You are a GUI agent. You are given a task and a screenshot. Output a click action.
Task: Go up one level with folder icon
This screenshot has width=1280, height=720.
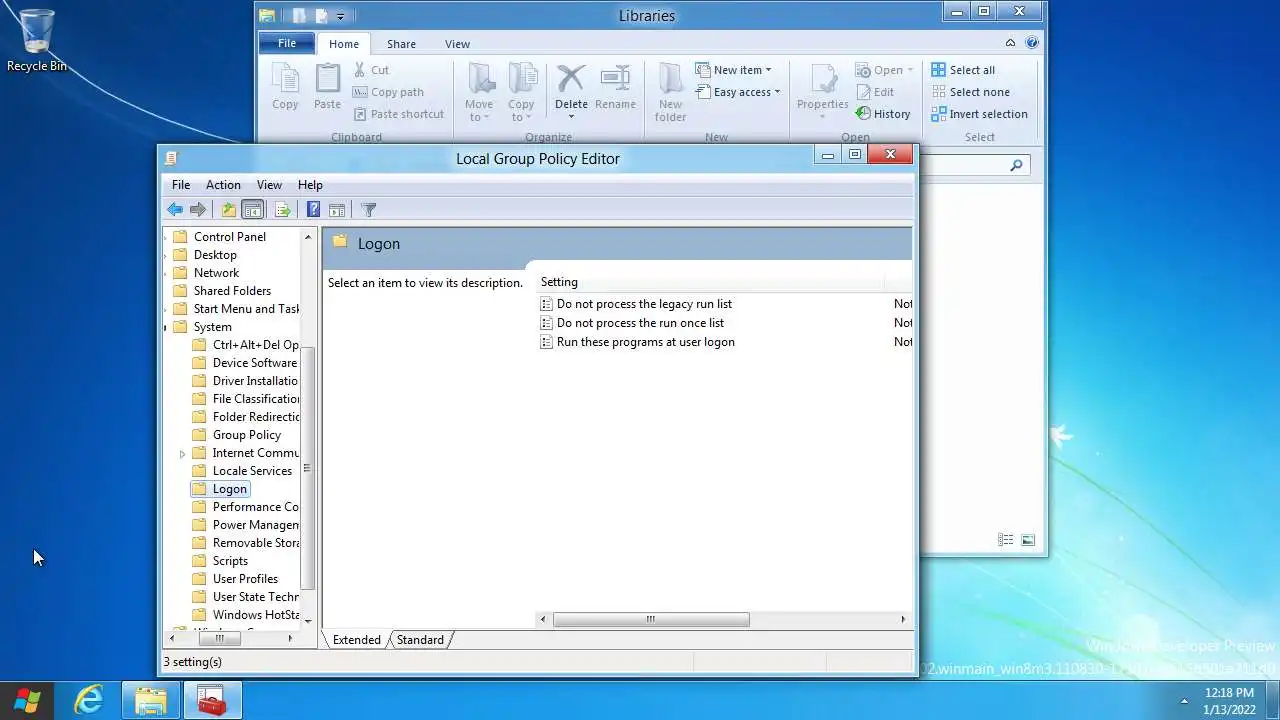(229, 210)
